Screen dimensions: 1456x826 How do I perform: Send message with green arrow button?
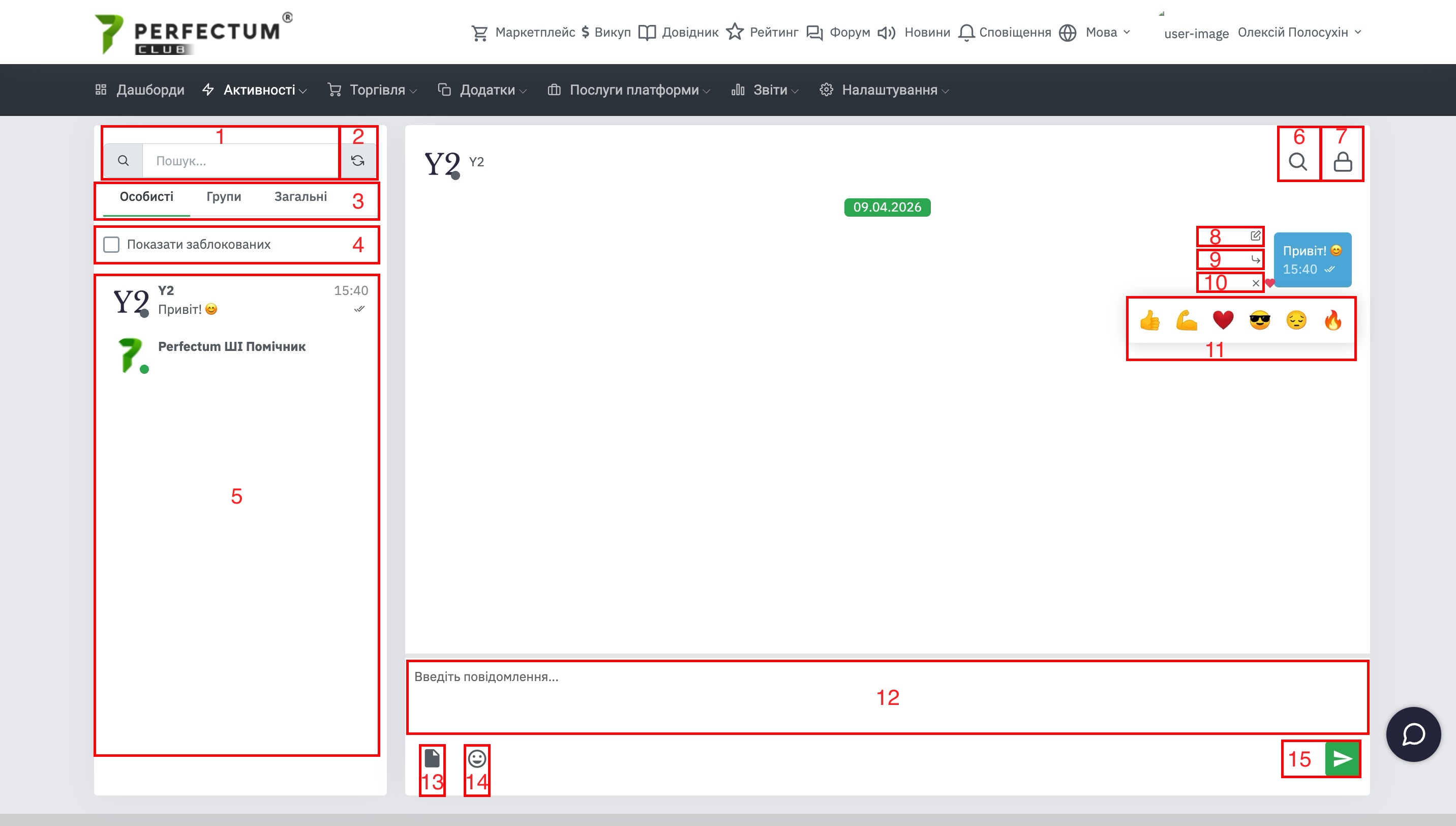point(1342,758)
